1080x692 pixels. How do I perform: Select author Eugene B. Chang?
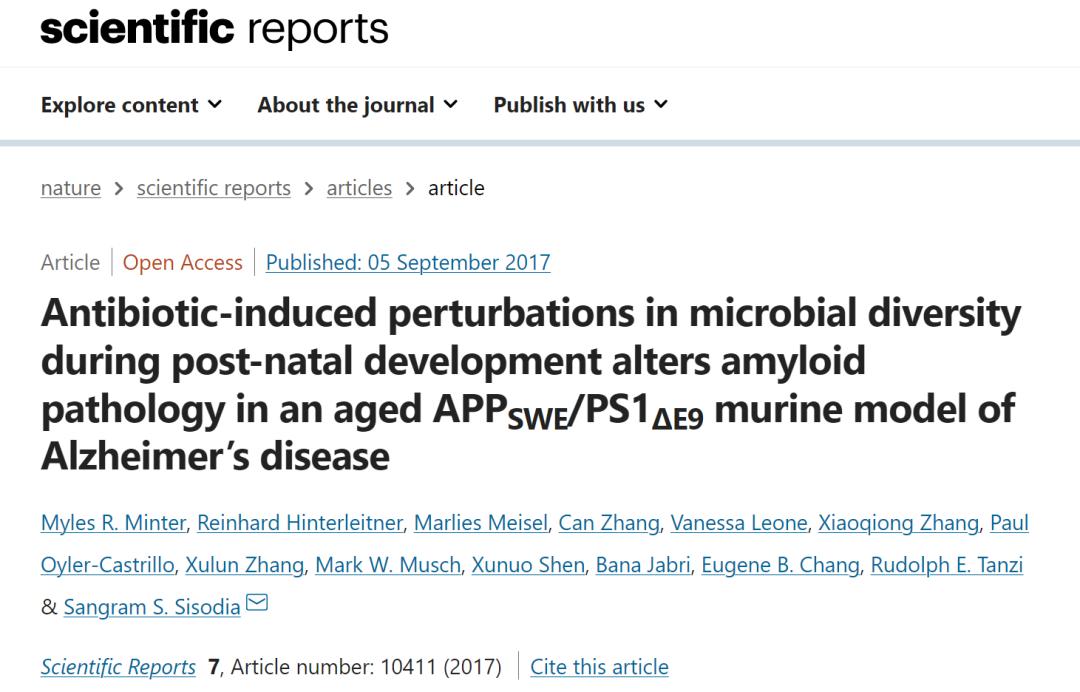tap(779, 565)
